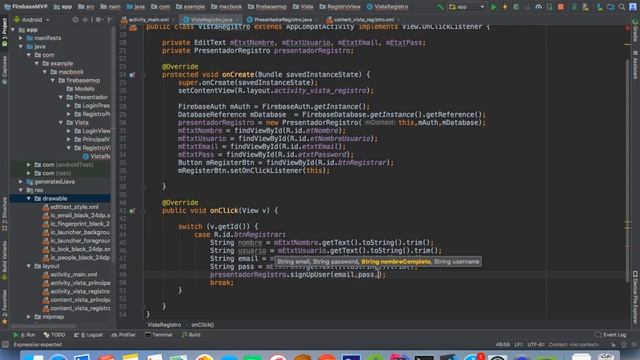640x360 pixels.
Task: Click the UTF-8 encoding status bar entry
Action: pos(536,345)
